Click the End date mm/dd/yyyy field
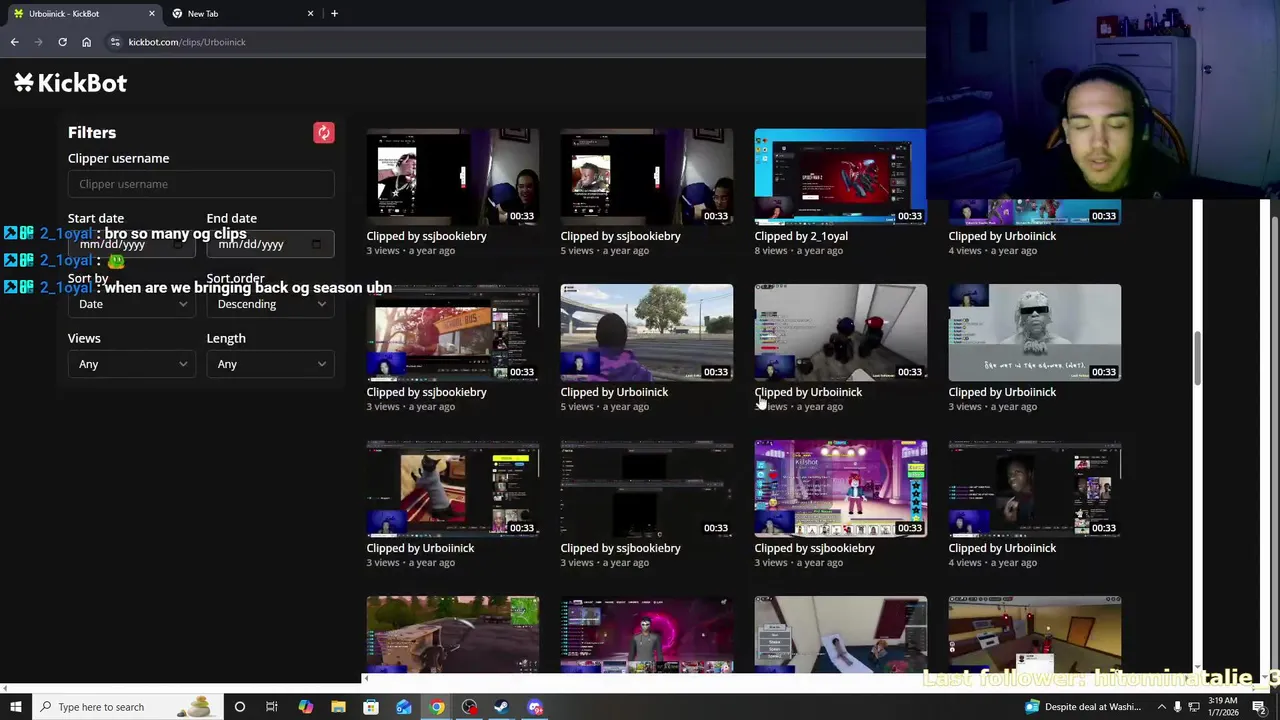 click(x=270, y=244)
